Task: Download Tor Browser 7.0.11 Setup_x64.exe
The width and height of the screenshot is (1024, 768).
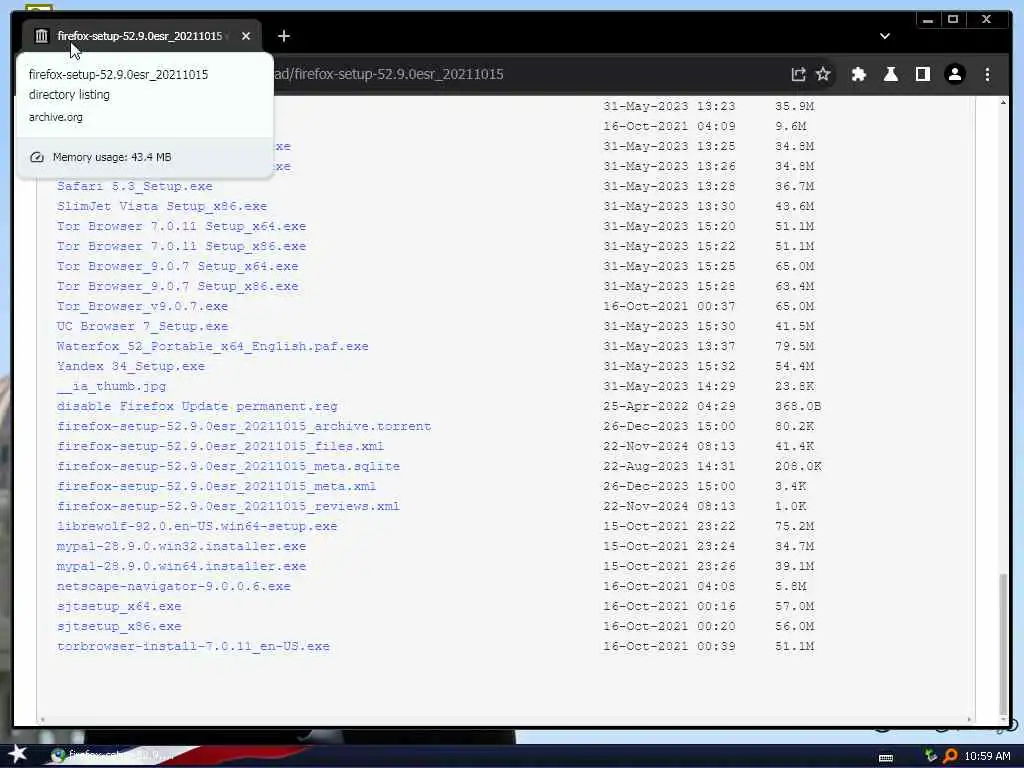Action: pos(182,227)
